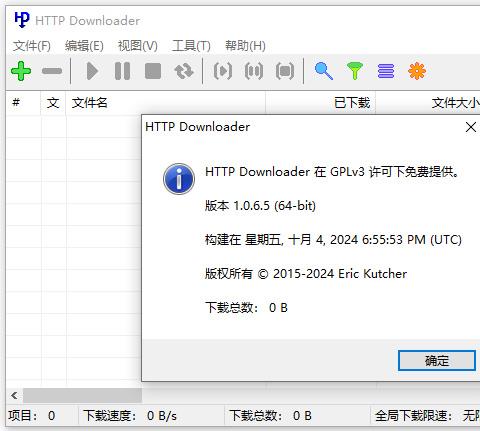The height and width of the screenshot is (431, 480).
Task: Close the HTTP Downloader about dialog
Action: (x=471, y=127)
